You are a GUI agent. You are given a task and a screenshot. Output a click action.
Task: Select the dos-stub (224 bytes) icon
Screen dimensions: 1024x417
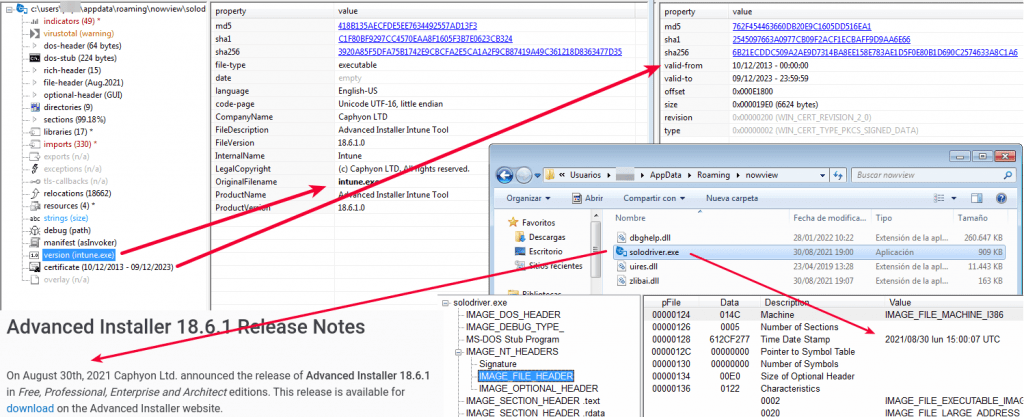tap(35, 58)
